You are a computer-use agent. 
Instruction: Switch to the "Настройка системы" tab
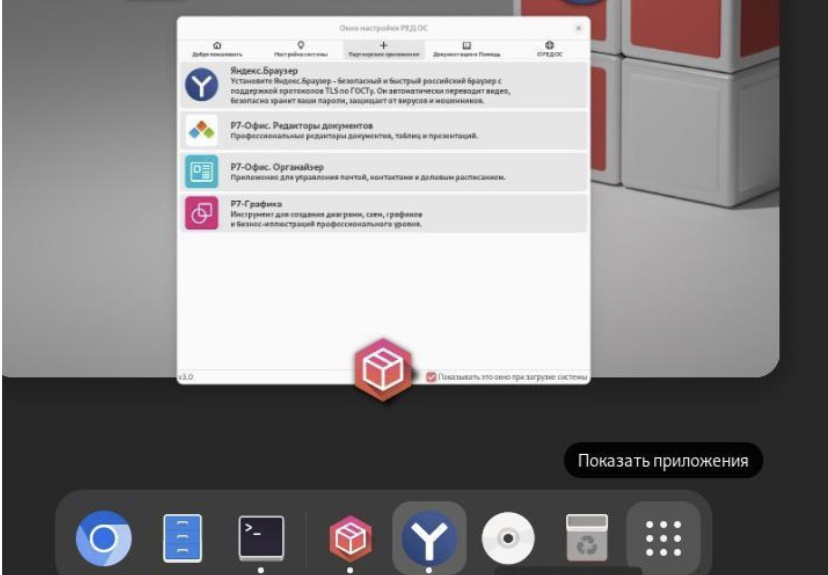pyautogui.click(x=300, y=49)
